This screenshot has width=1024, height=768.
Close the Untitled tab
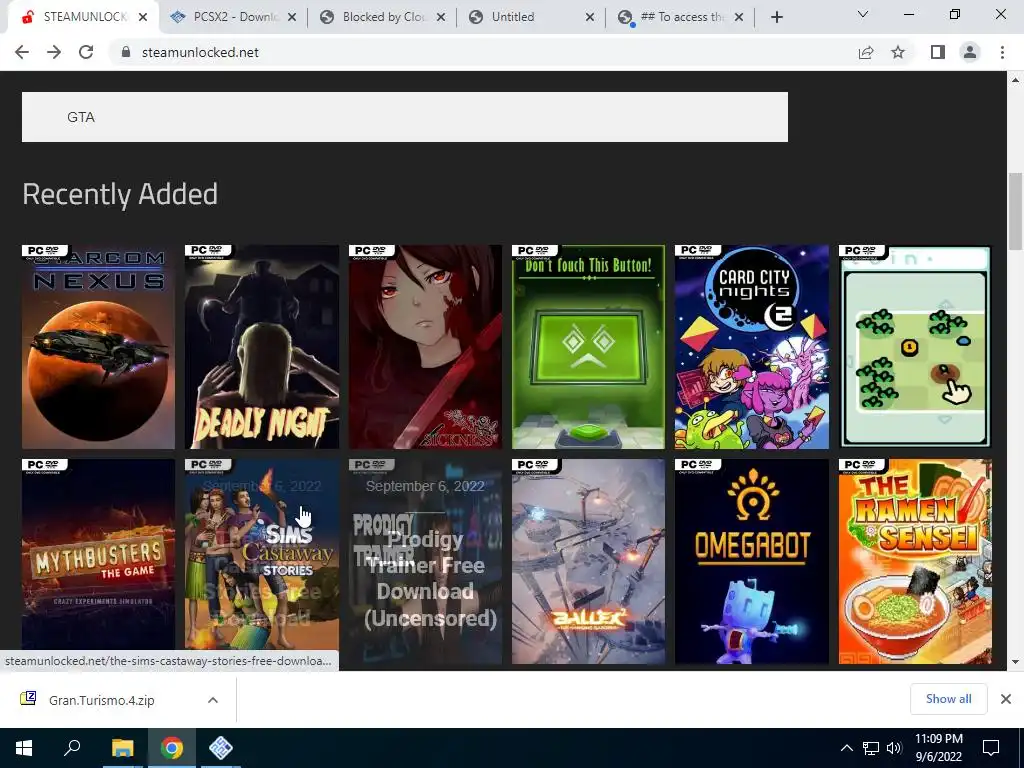[590, 17]
